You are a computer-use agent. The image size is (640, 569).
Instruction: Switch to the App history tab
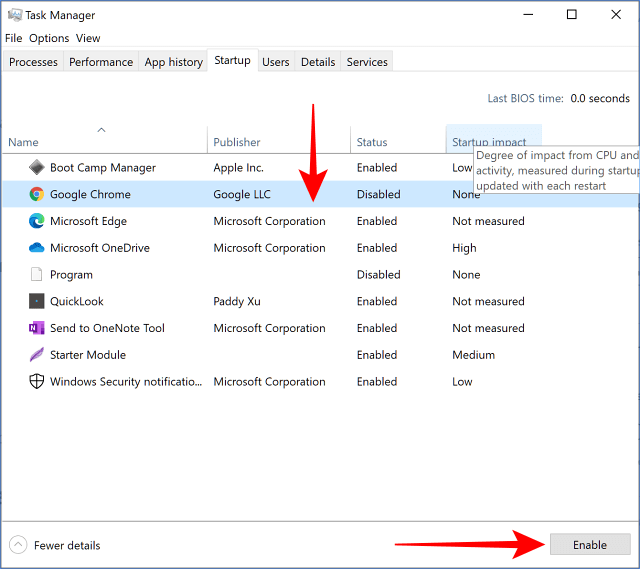[x=173, y=62]
